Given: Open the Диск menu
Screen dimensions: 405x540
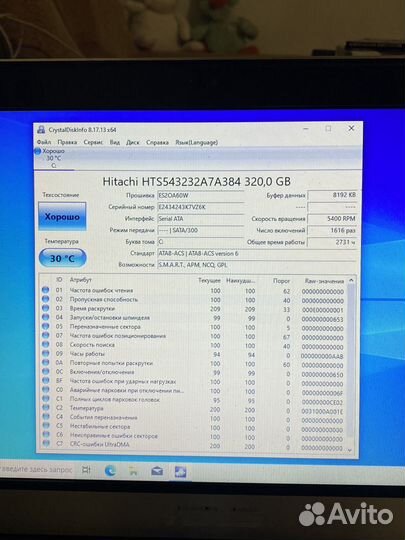Looking at the screenshot, I should pyautogui.click(x=133, y=142).
